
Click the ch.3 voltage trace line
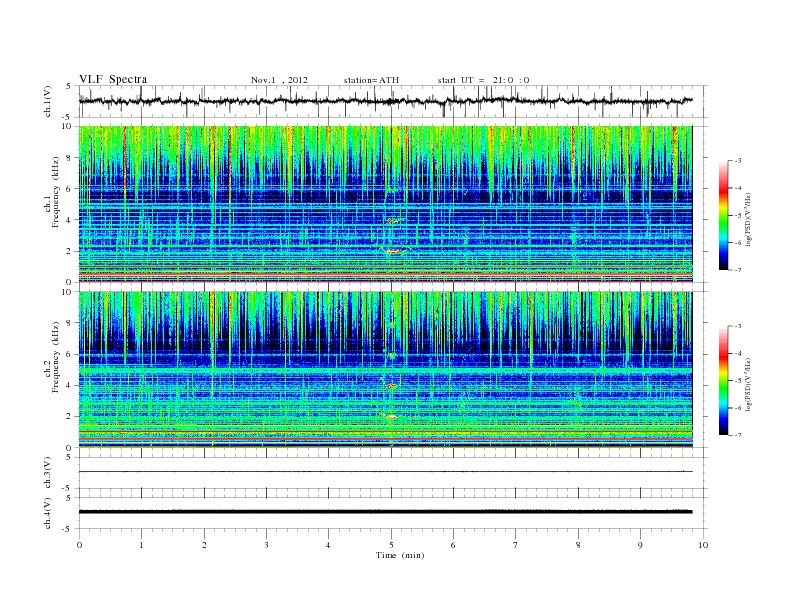coord(385,472)
